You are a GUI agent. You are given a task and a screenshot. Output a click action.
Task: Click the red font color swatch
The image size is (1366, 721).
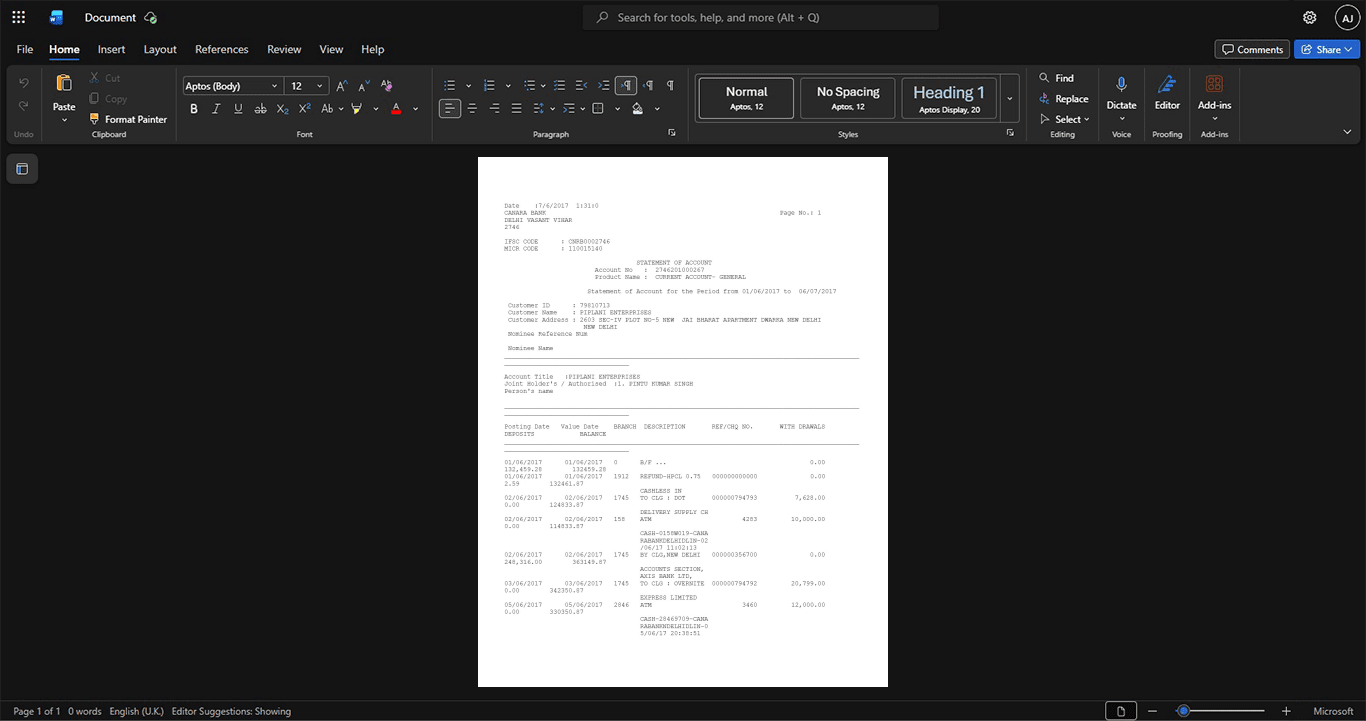396,108
